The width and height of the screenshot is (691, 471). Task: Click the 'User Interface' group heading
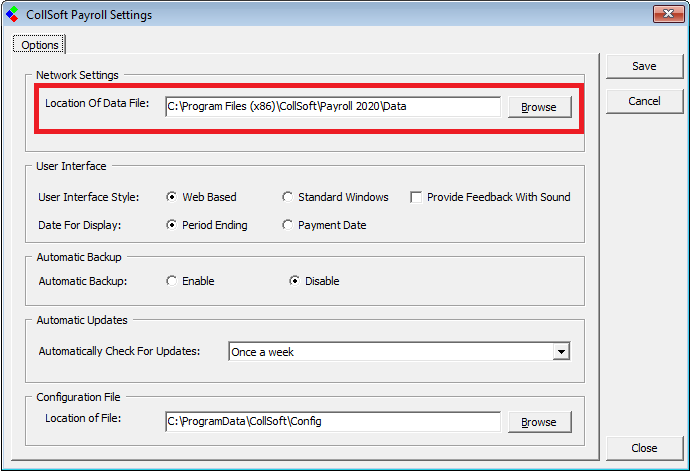(71, 166)
